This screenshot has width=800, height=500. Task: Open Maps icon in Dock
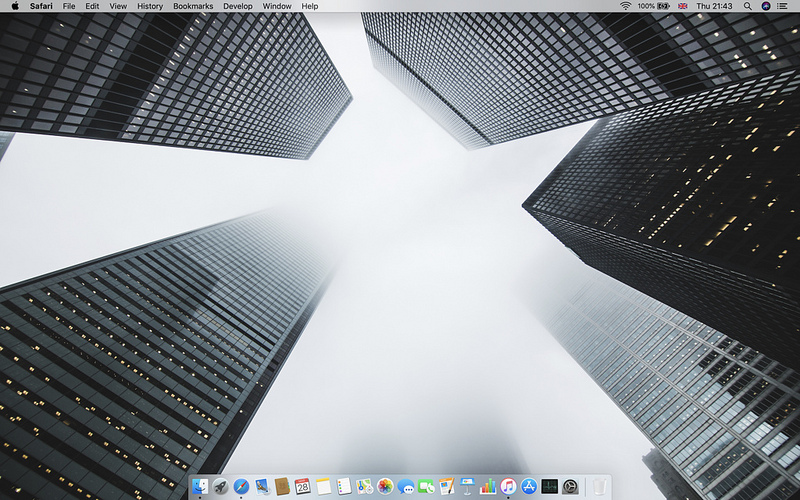364,486
